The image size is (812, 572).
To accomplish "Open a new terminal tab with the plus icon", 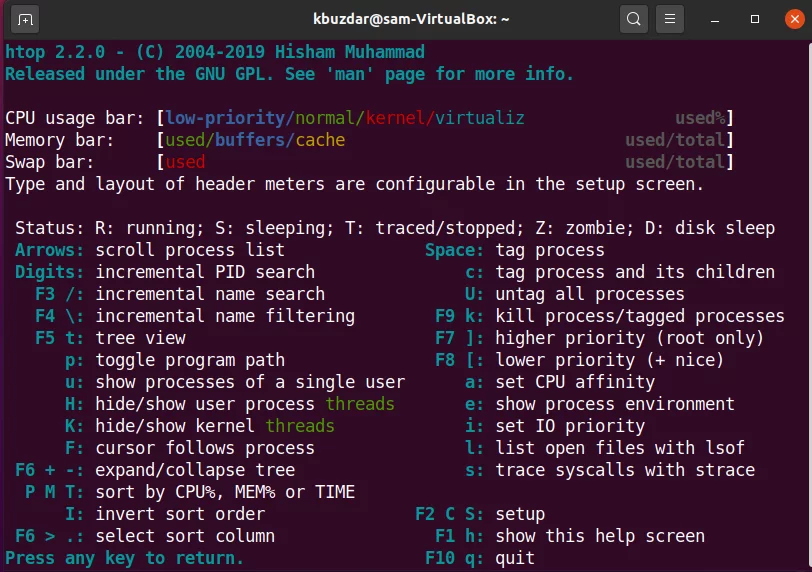I will [24, 20].
